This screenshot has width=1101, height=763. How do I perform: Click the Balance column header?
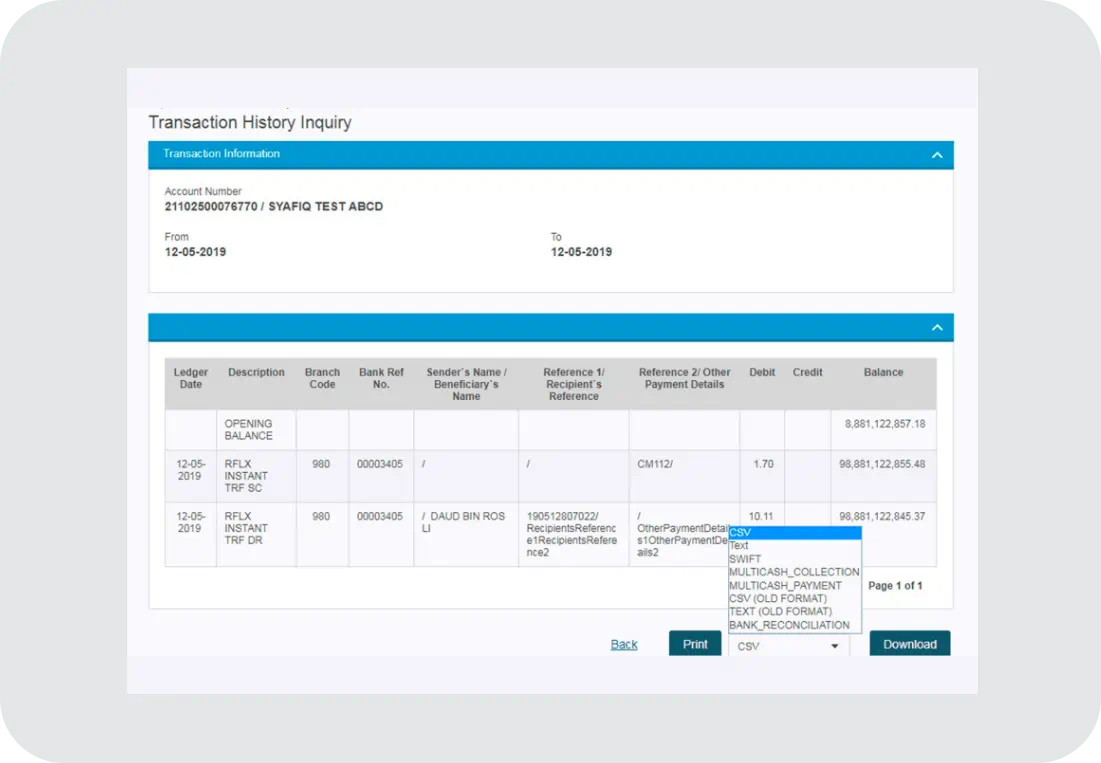(883, 372)
